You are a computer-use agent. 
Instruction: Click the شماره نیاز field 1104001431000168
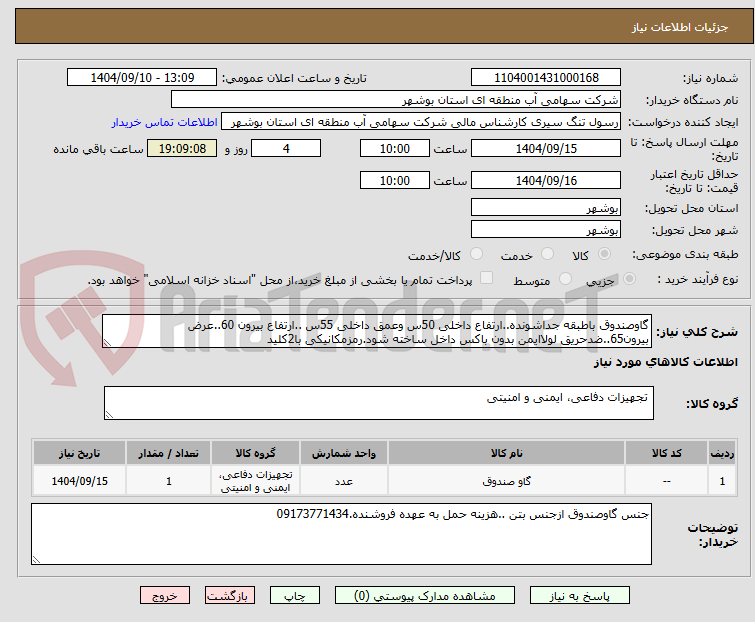pos(546,78)
